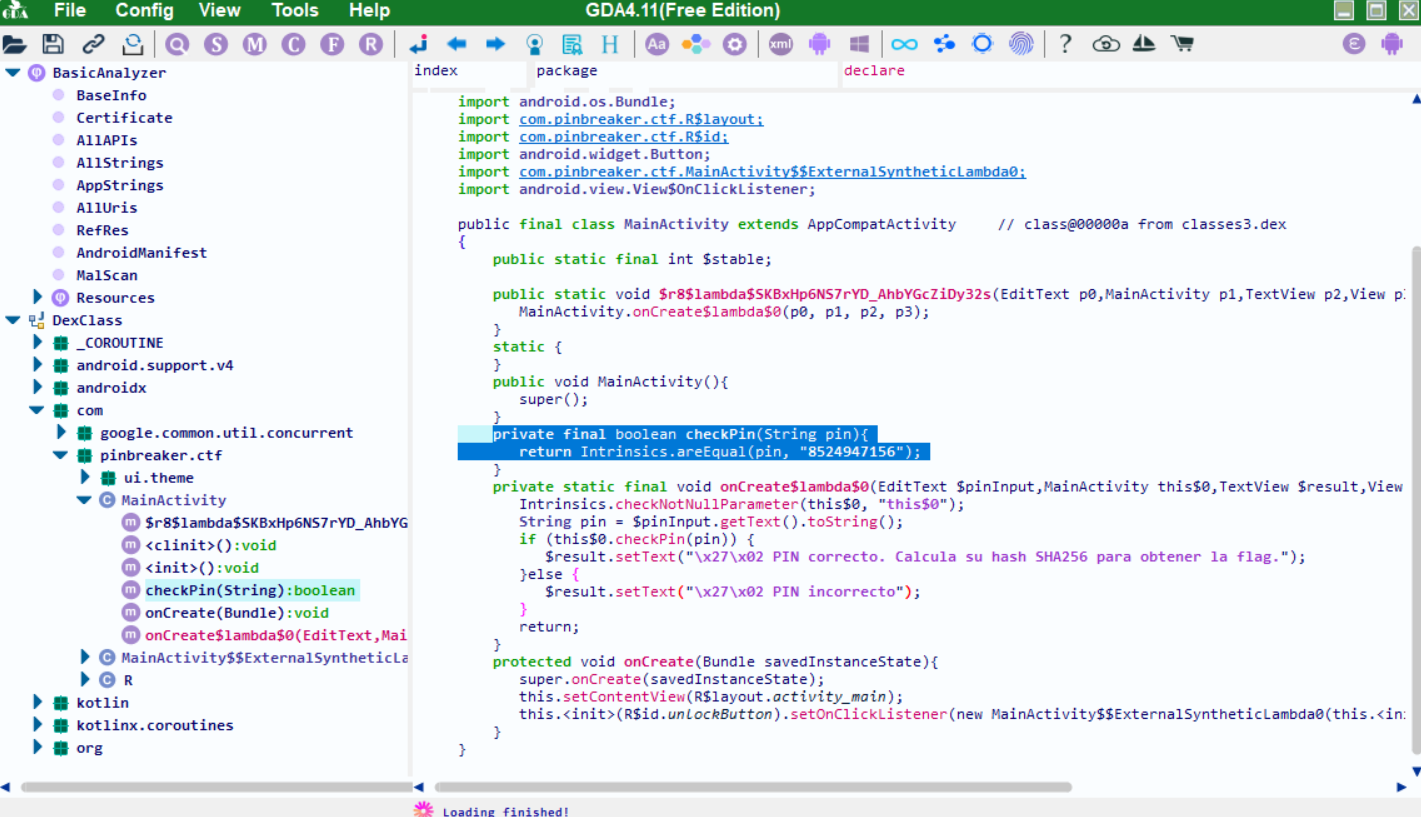Image resolution: width=1421 pixels, height=817 pixels.
Task: Click the teal H hex icon
Action: click(610, 44)
